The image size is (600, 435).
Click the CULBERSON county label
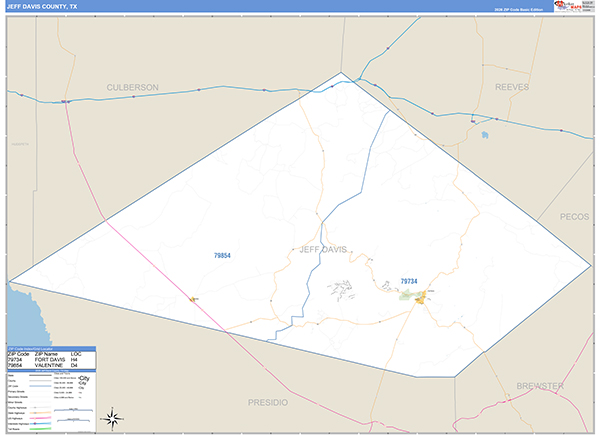(132, 88)
